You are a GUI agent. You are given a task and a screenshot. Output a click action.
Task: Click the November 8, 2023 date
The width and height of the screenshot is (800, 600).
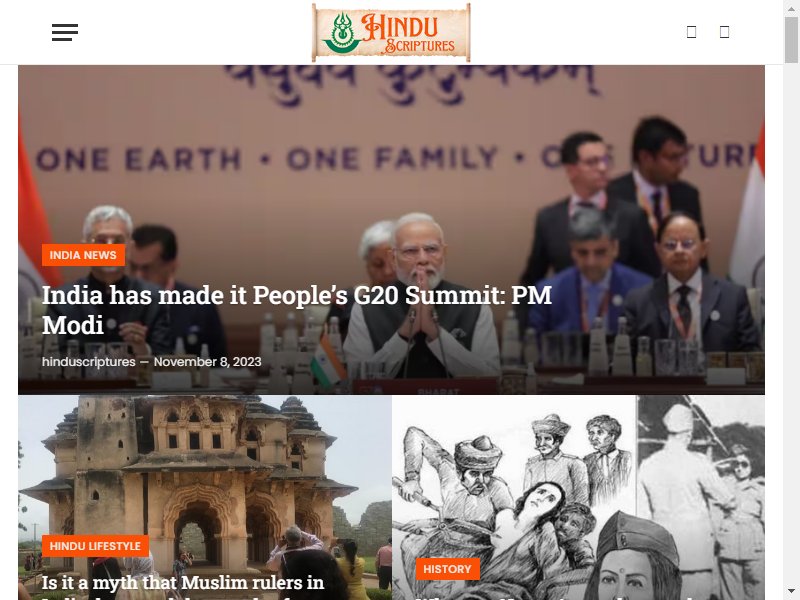coord(207,362)
